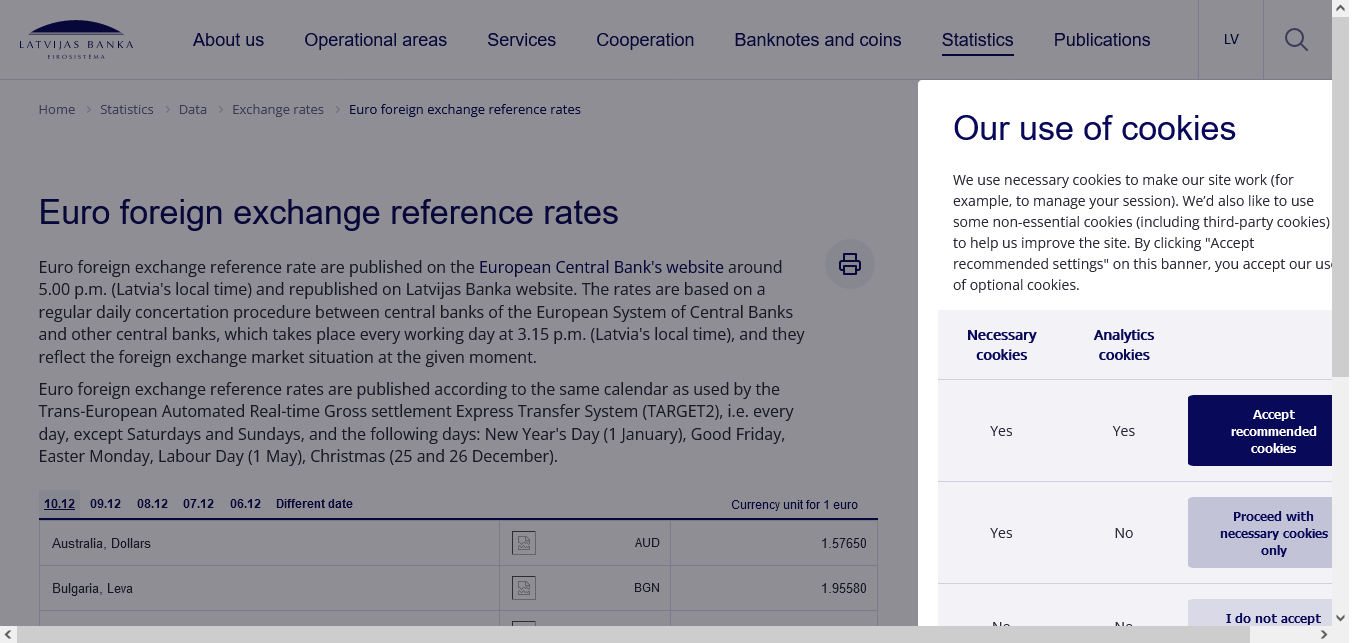Open the chart icon for Australia Dollars
Image resolution: width=1366 pixels, height=643 pixels.
524,543
